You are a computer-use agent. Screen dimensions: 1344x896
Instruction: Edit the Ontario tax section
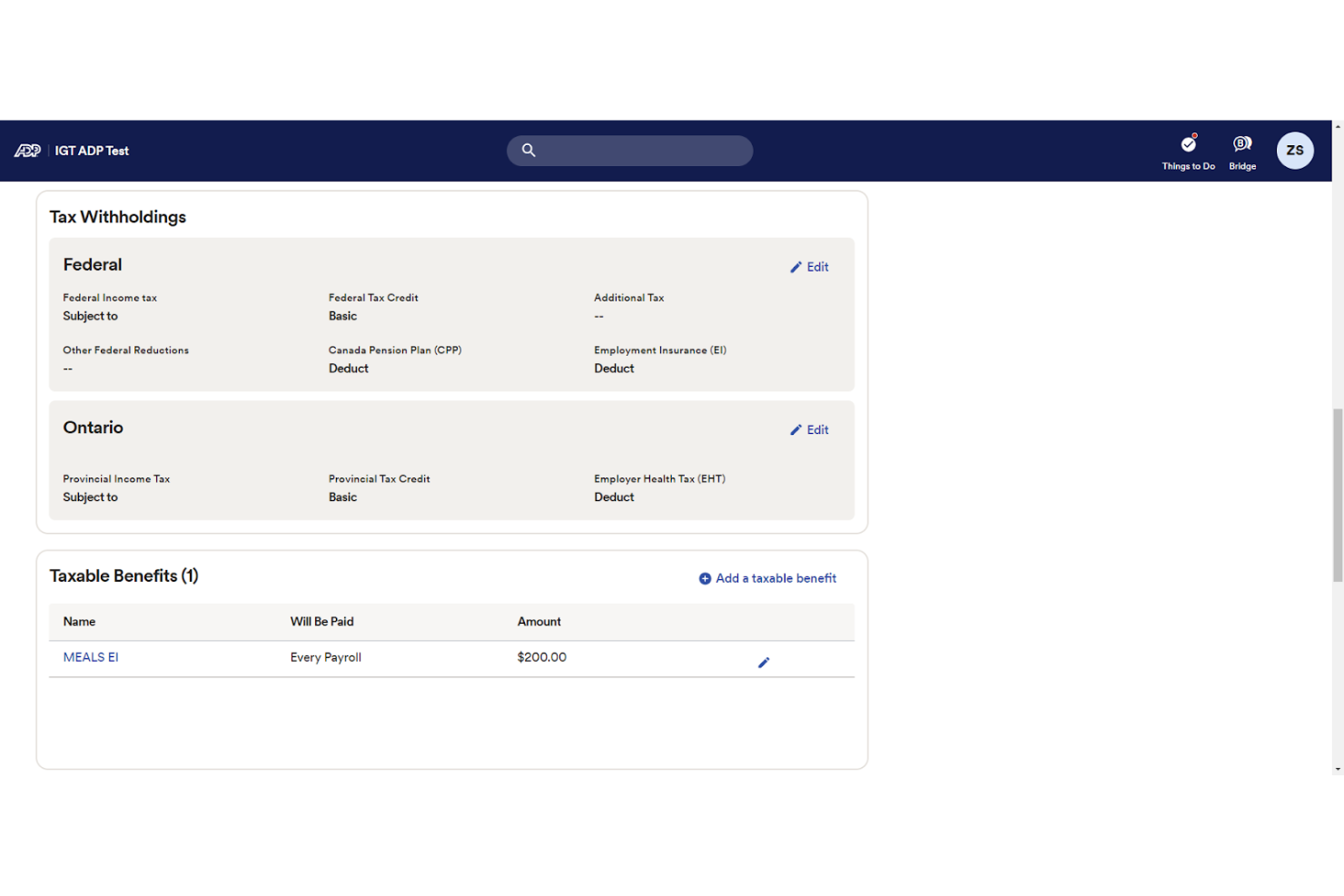pyautogui.click(x=816, y=429)
